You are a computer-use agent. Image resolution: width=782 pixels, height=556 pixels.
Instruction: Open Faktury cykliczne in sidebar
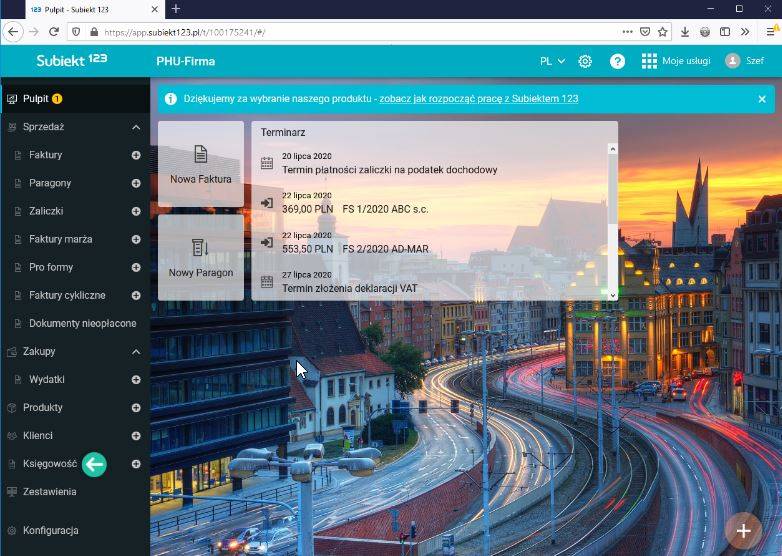coord(67,295)
